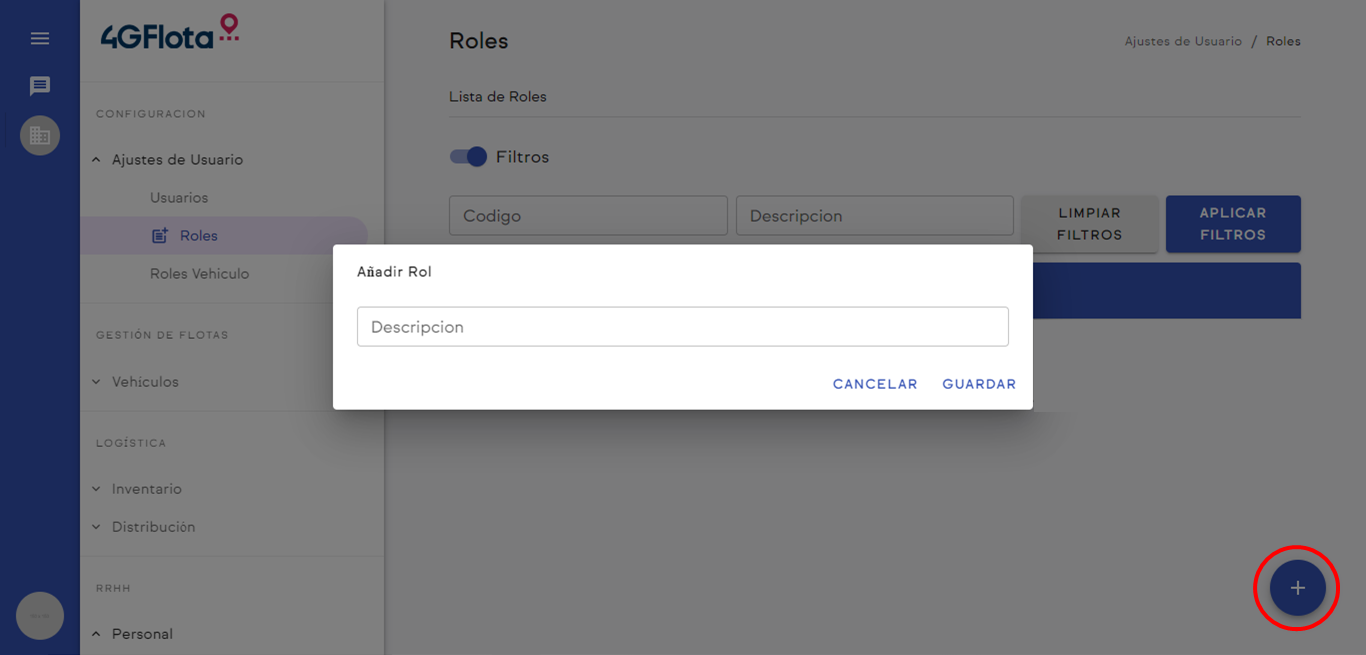Click Cancelar in the dialog
1366x655 pixels.
(x=875, y=384)
